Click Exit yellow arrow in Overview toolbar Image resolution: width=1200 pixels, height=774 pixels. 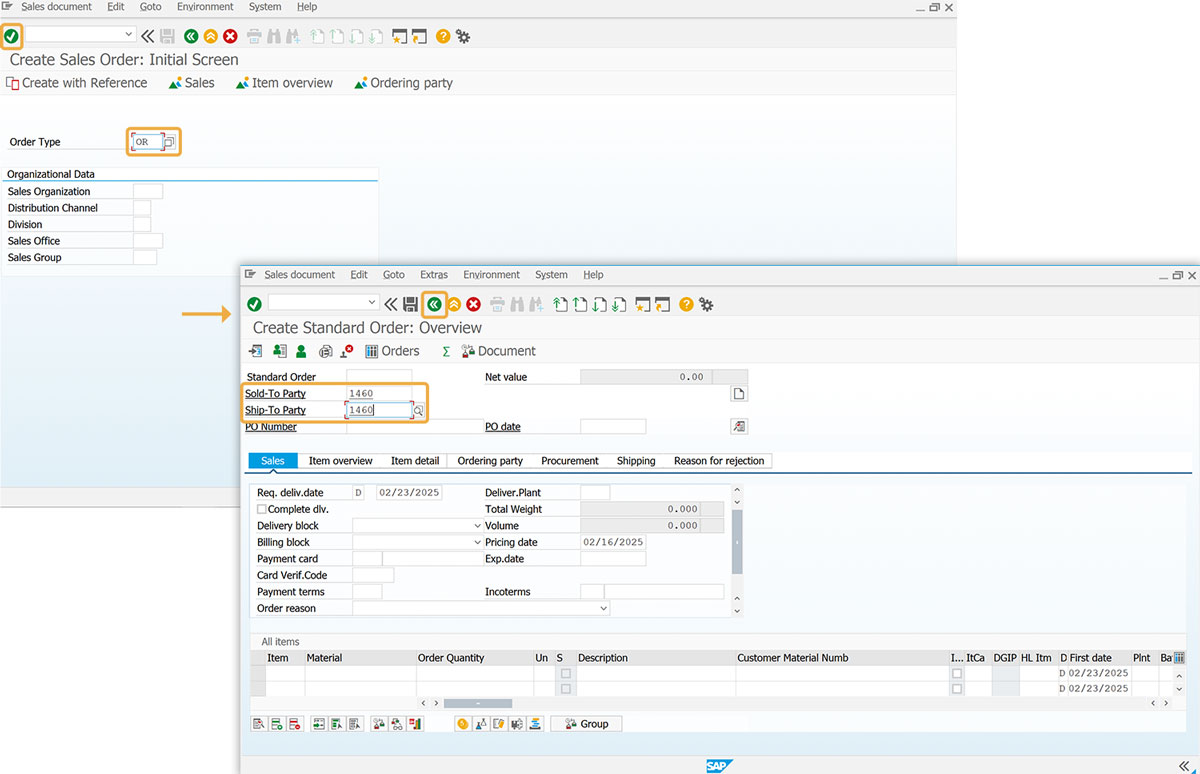(454, 304)
